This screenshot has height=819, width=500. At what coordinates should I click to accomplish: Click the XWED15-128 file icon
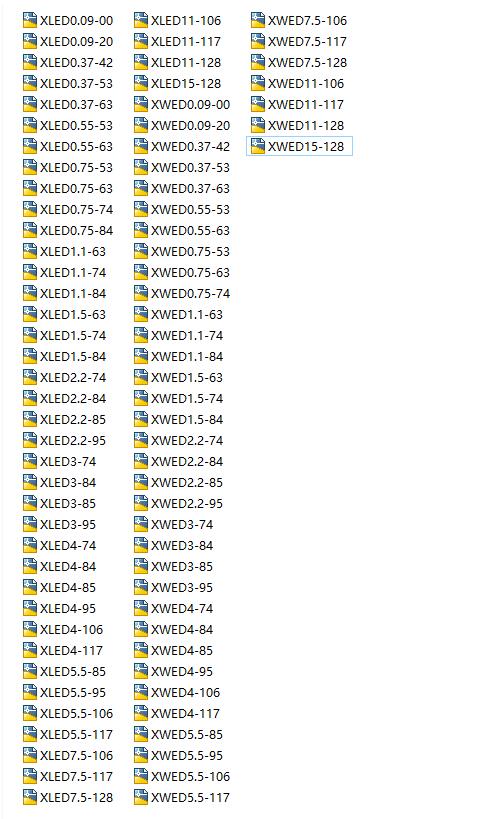[258, 146]
